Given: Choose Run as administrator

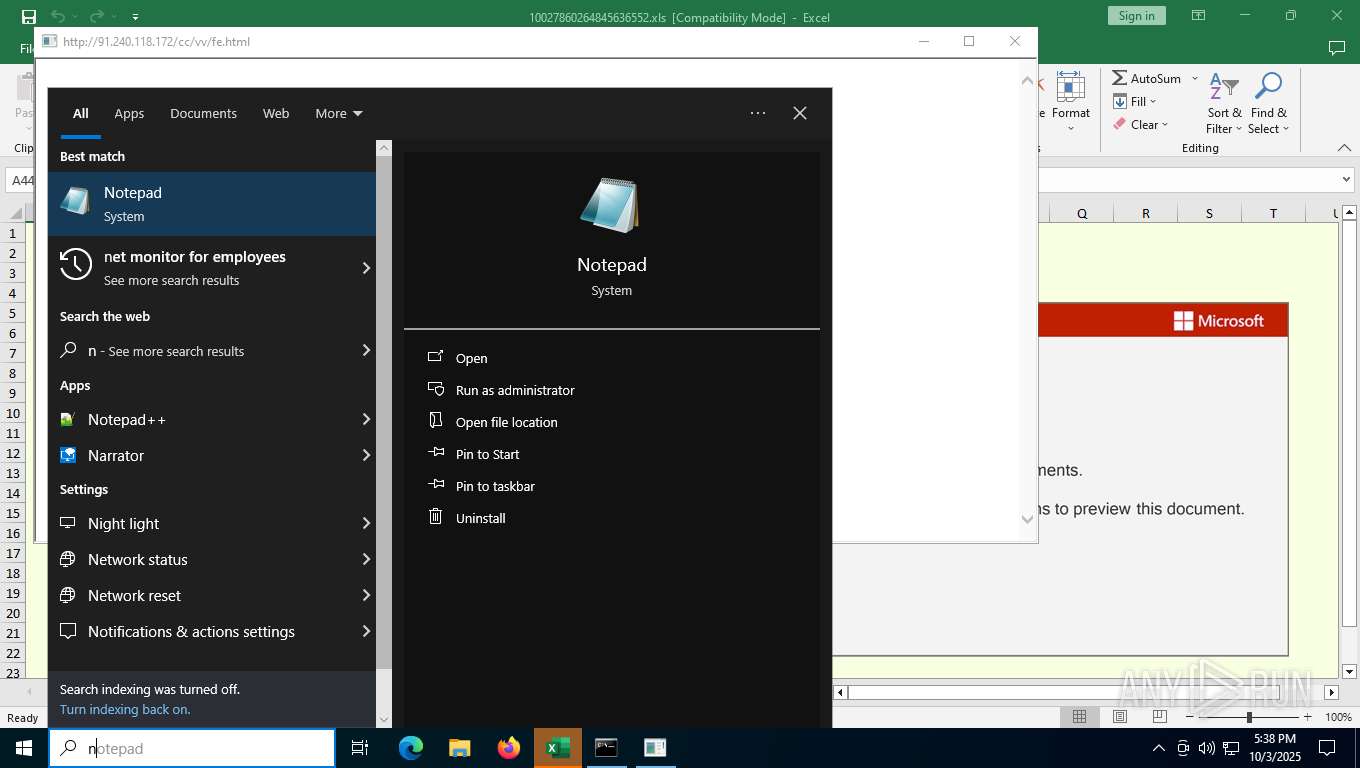Looking at the screenshot, I should 515,390.
